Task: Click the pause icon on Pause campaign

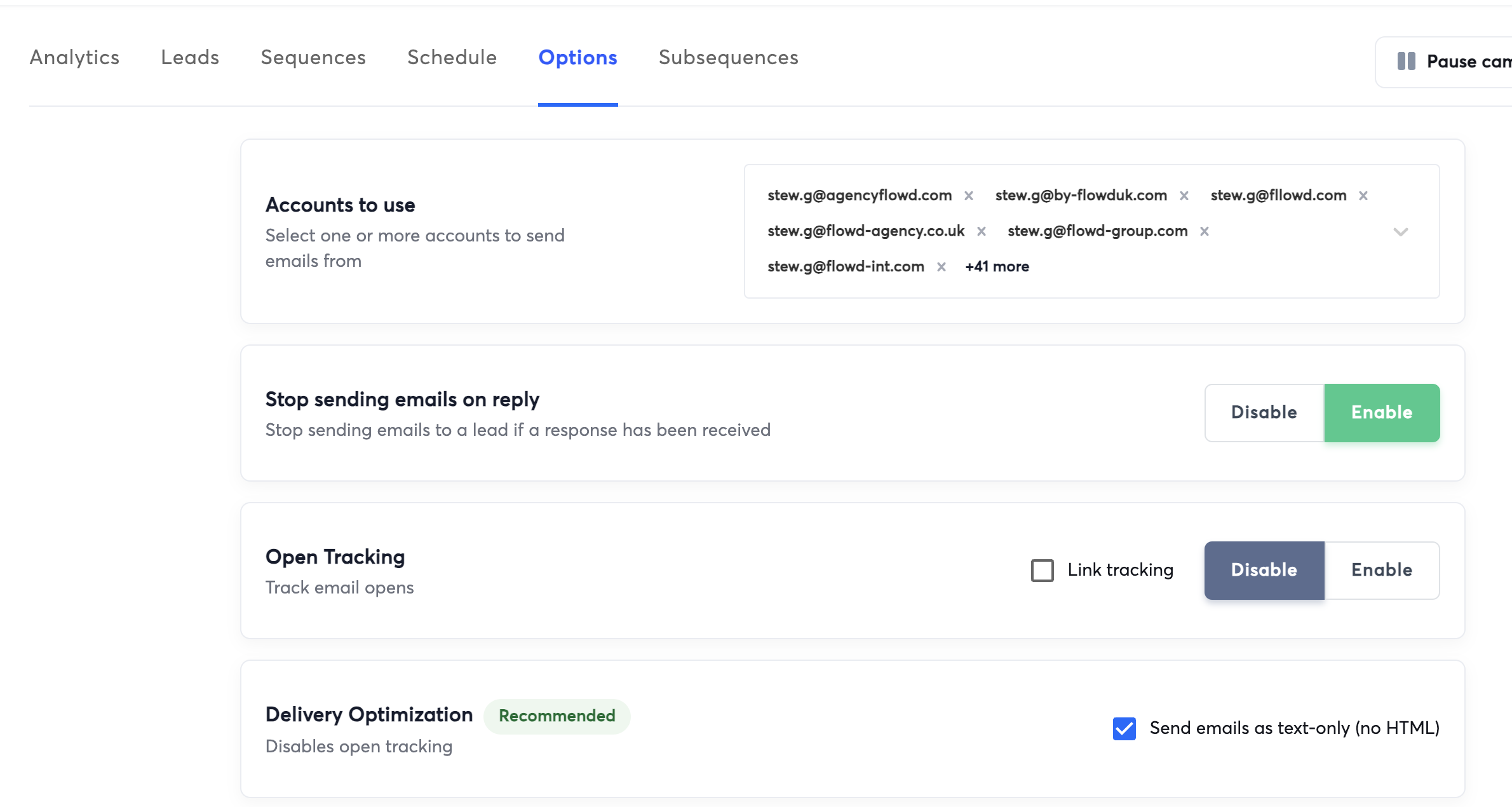Action: point(1407,62)
